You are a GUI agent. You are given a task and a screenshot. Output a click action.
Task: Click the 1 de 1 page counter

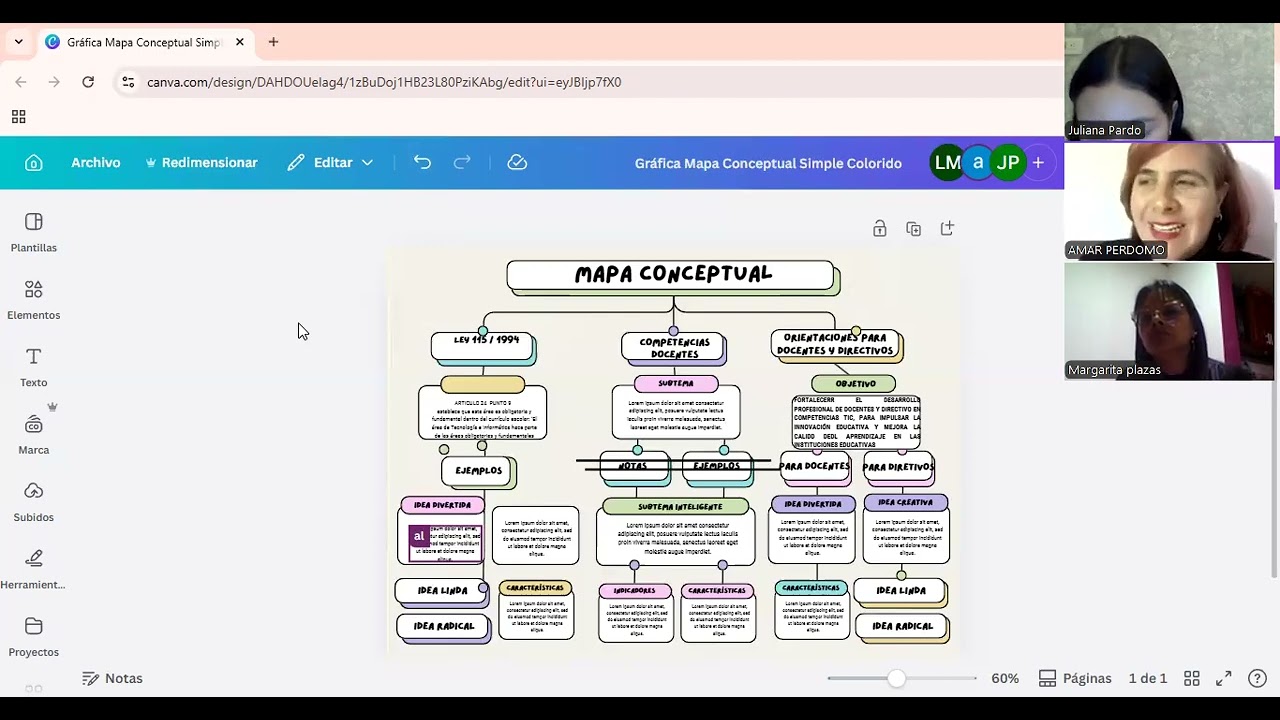click(1148, 678)
